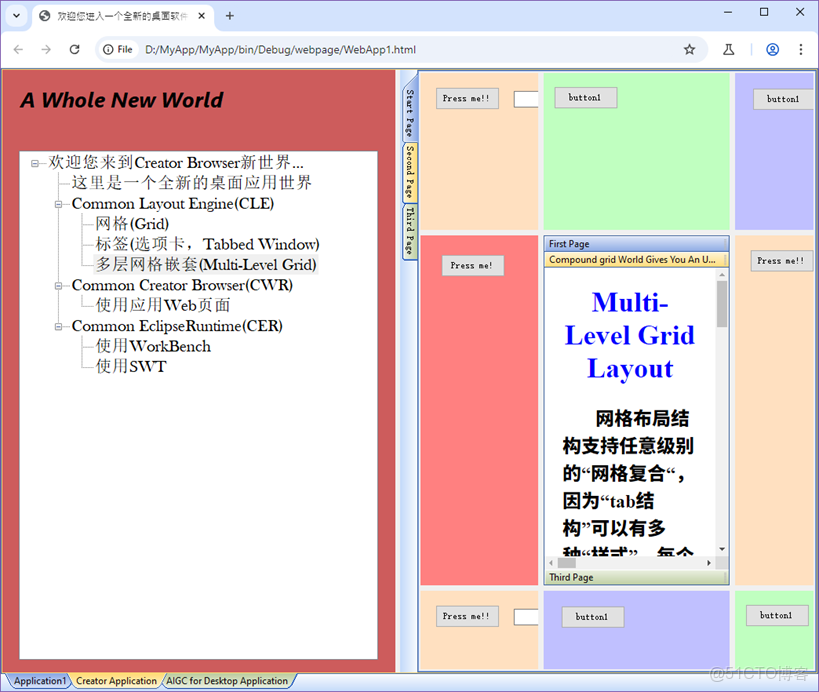
Task: Switch to the First Page tab in the grid
Action: 567,243
